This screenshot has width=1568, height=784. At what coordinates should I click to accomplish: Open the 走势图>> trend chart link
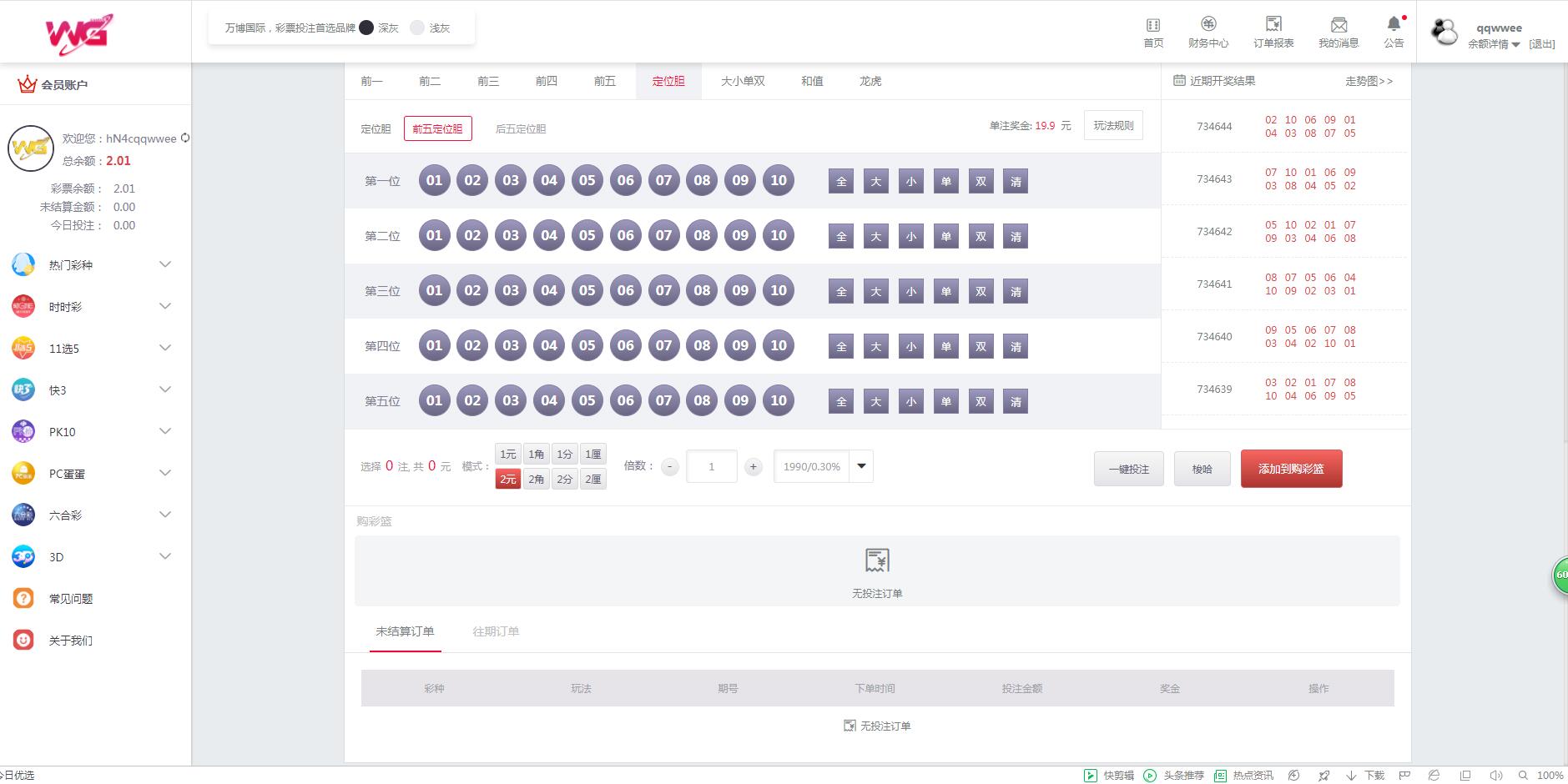1369,81
